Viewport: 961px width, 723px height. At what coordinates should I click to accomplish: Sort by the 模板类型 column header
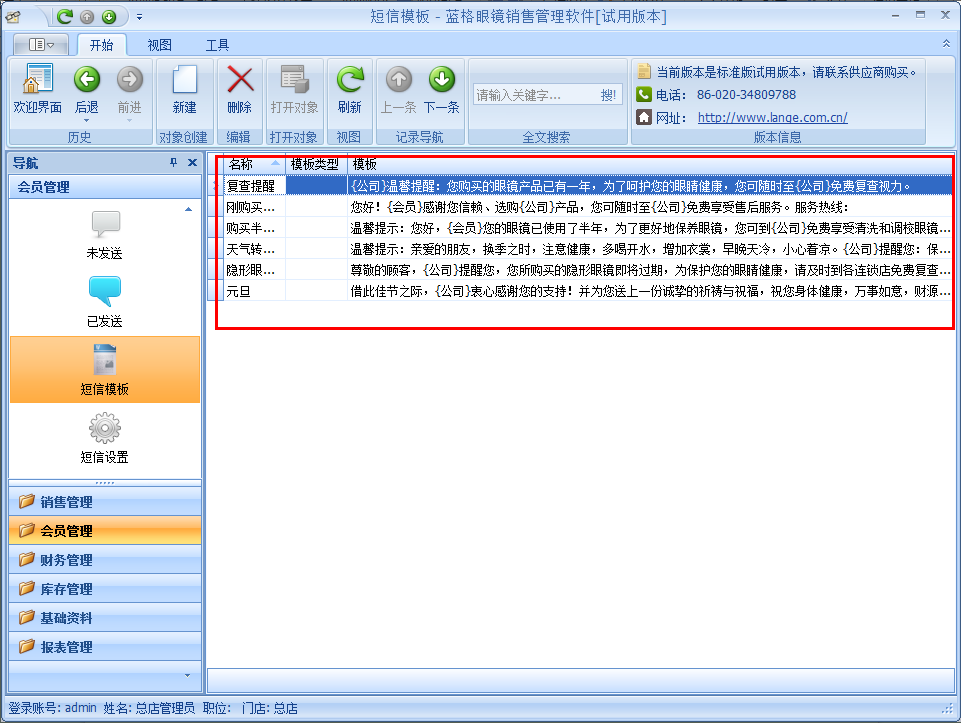click(316, 164)
